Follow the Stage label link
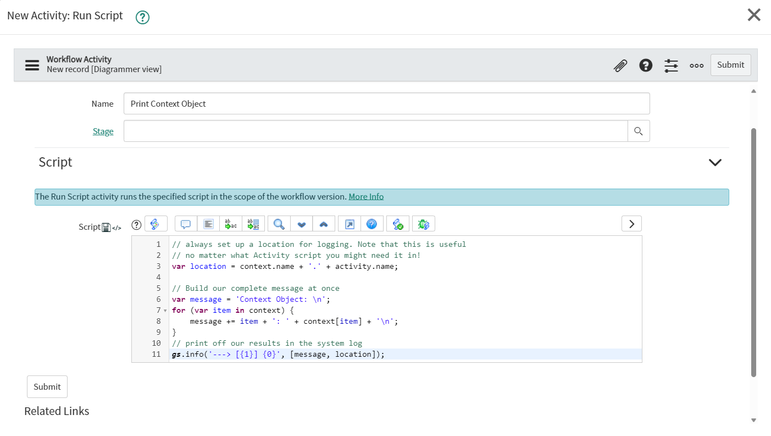771x436 pixels. 103,131
